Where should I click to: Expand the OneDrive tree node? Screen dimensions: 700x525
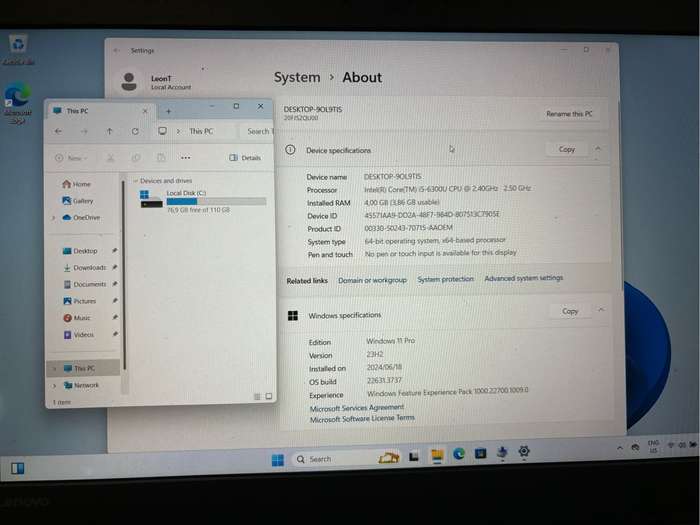[x=54, y=218]
